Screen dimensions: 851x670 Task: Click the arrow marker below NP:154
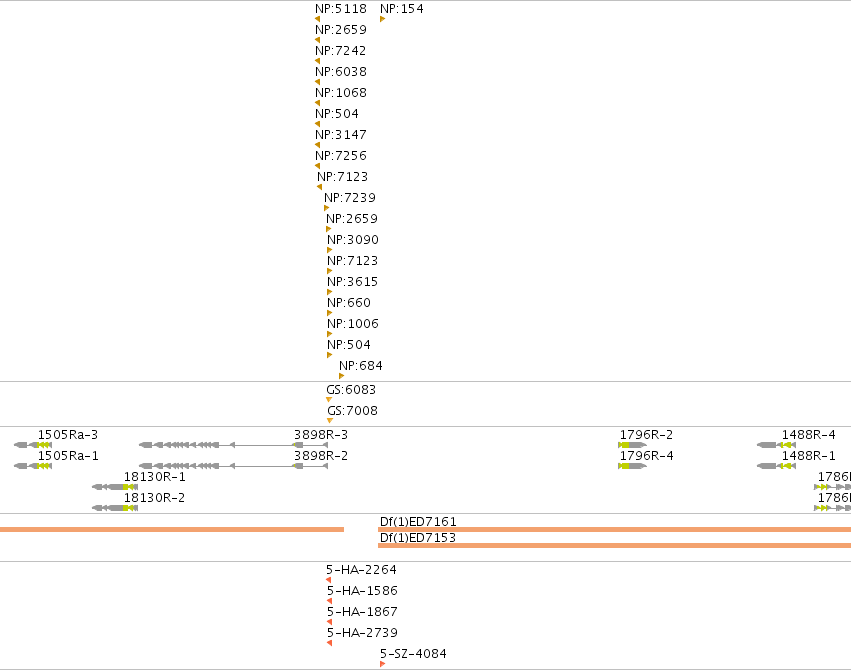[x=383, y=19]
